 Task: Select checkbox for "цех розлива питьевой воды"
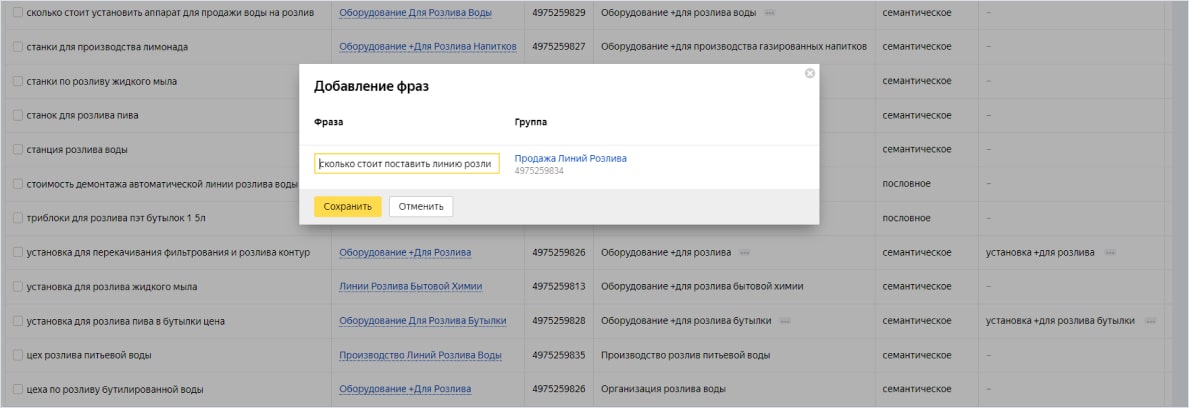18,355
